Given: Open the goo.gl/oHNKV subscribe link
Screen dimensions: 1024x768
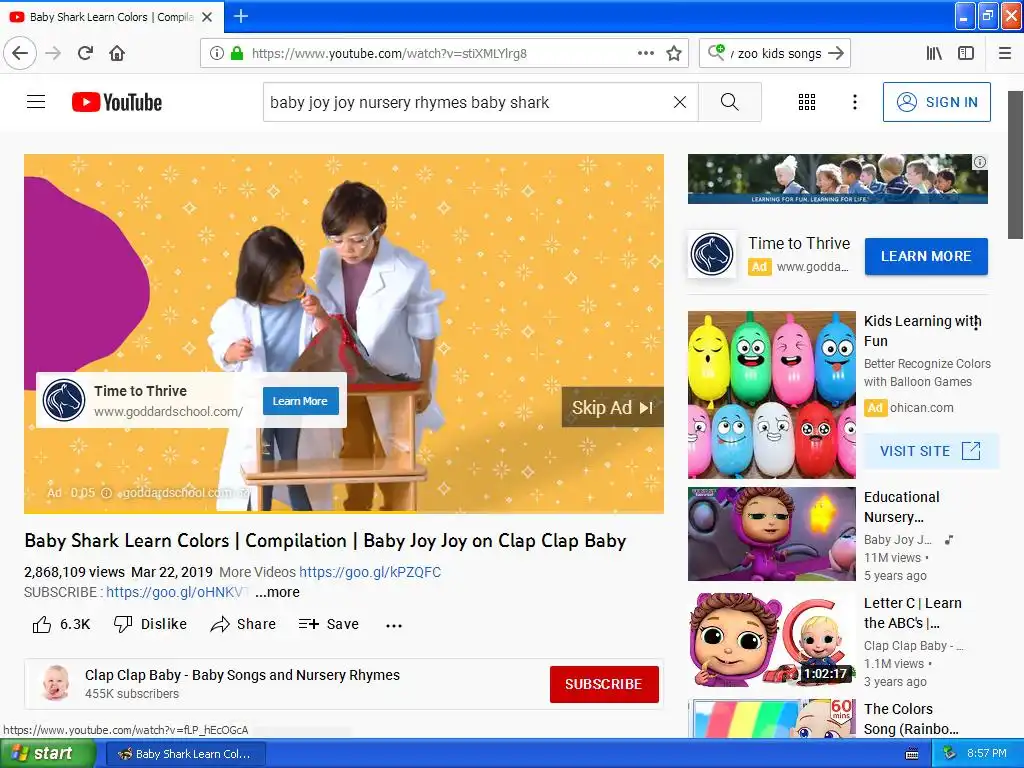Looking at the screenshot, I should (x=178, y=592).
